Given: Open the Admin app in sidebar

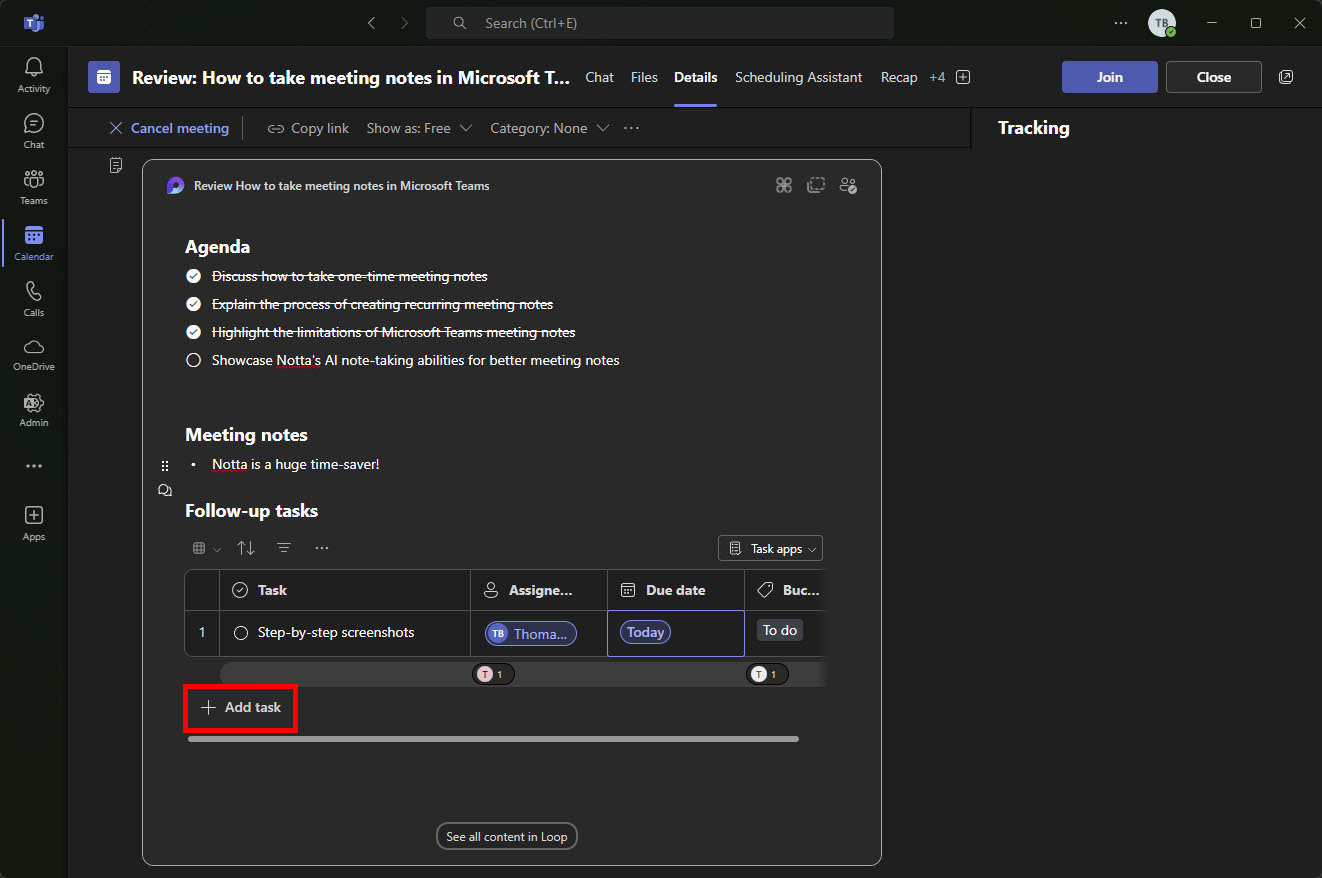Looking at the screenshot, I should pos(34,410).
